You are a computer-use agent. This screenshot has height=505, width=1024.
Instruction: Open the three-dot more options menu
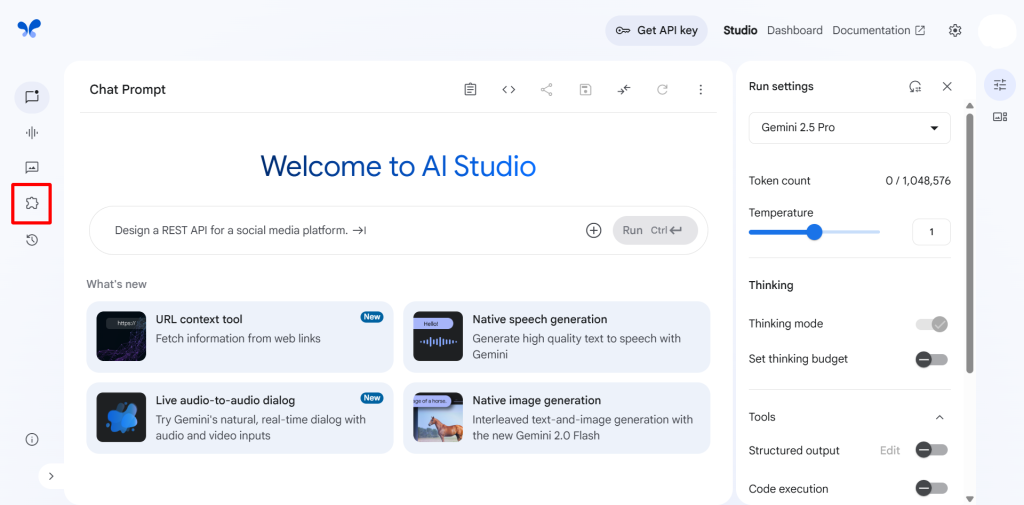tap(701, 90)
